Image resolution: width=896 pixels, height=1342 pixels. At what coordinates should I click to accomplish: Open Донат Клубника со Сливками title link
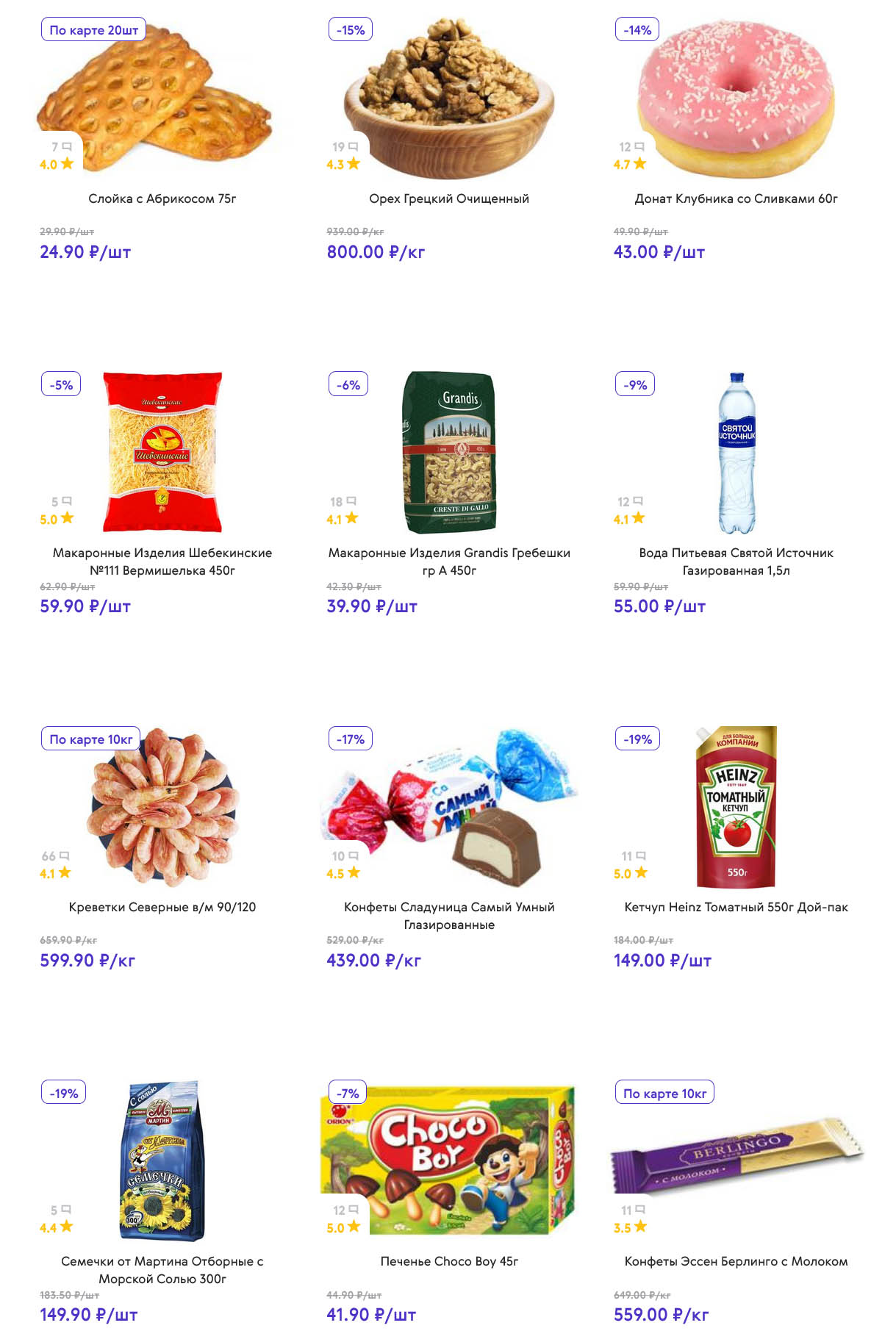(736, 198)
